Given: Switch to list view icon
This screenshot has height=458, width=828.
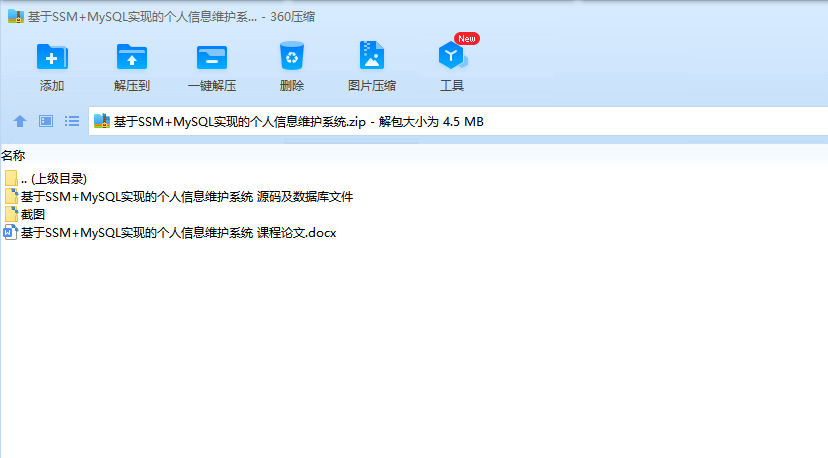Looking at the screenshot, I should click(x=72, y=121).
